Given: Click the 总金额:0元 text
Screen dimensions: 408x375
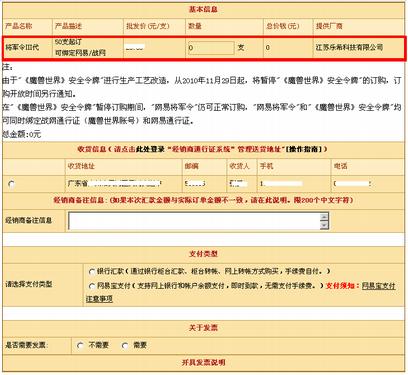Looking at the screenshot, I should pyautogui.click(x=22, y=134).
